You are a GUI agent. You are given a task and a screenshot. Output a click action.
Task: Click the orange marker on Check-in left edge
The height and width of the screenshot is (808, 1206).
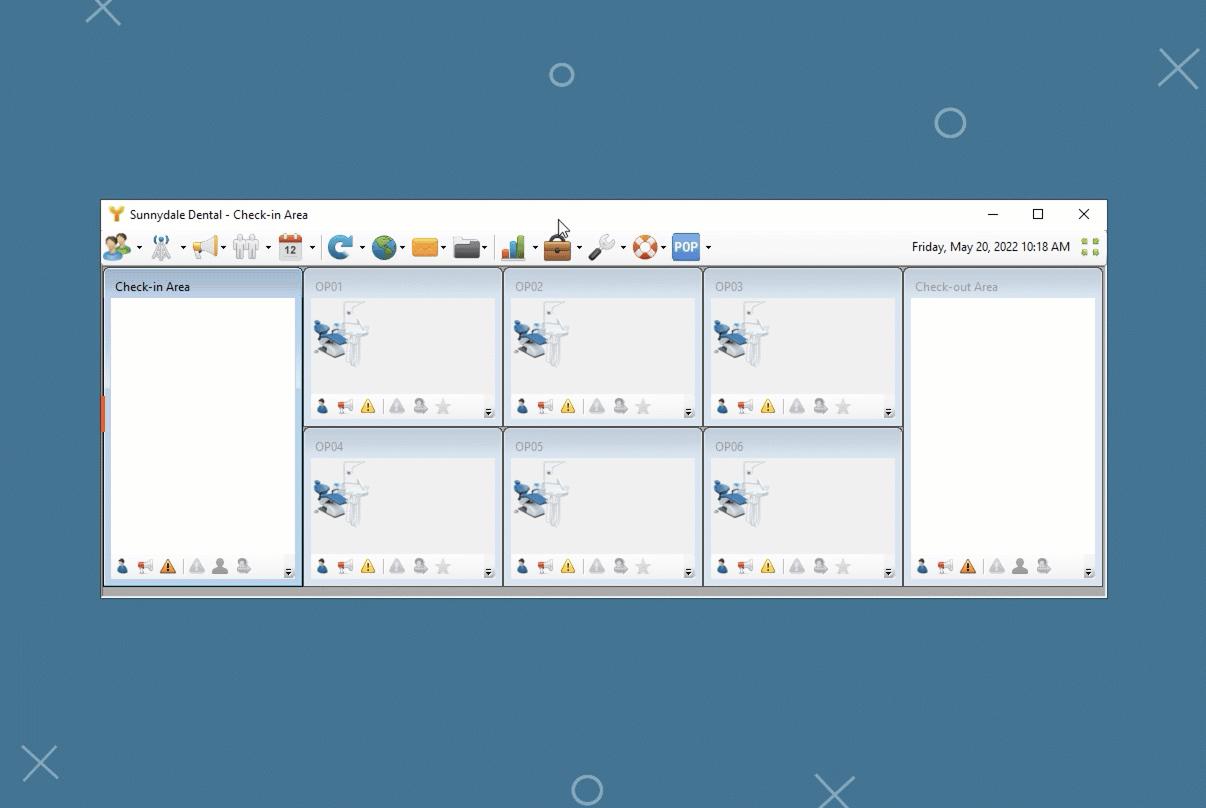click(x=103, y=413)
